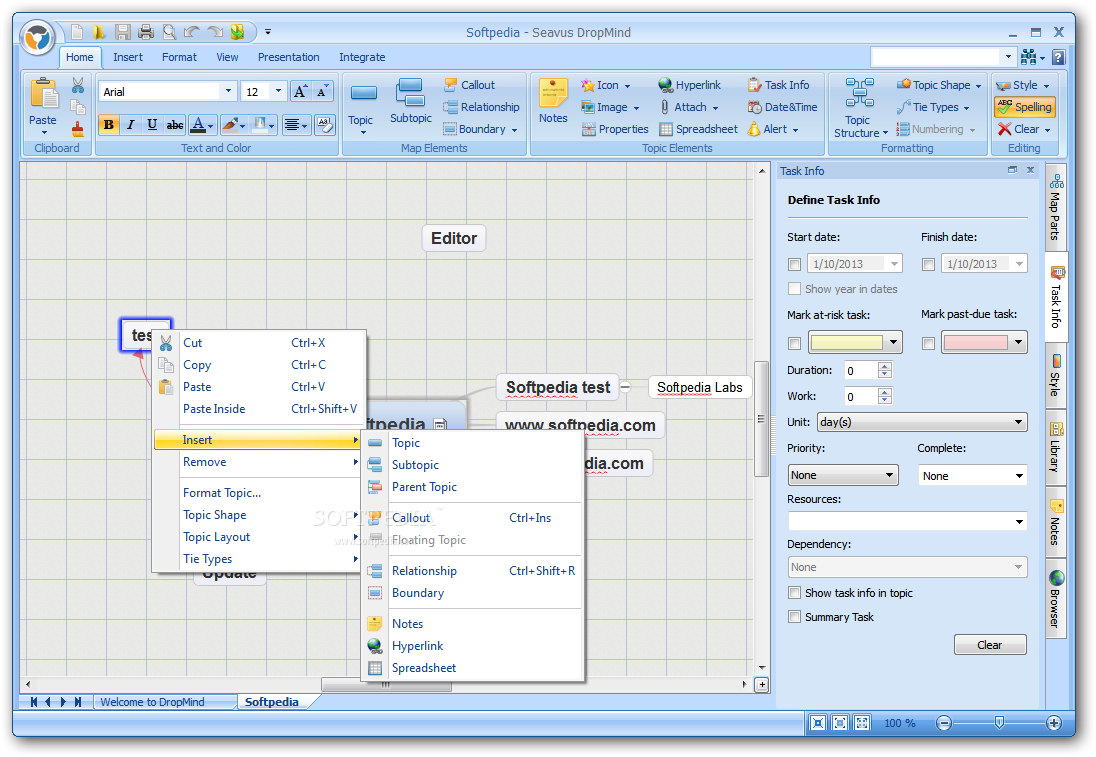Open the Help question mark icon
The height and width of the screenshot is (757, 1096).
1058,57
